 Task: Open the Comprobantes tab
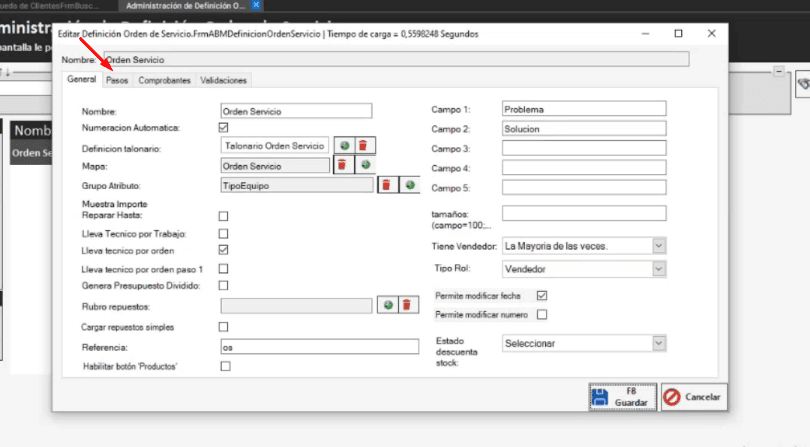coord(164,80)
